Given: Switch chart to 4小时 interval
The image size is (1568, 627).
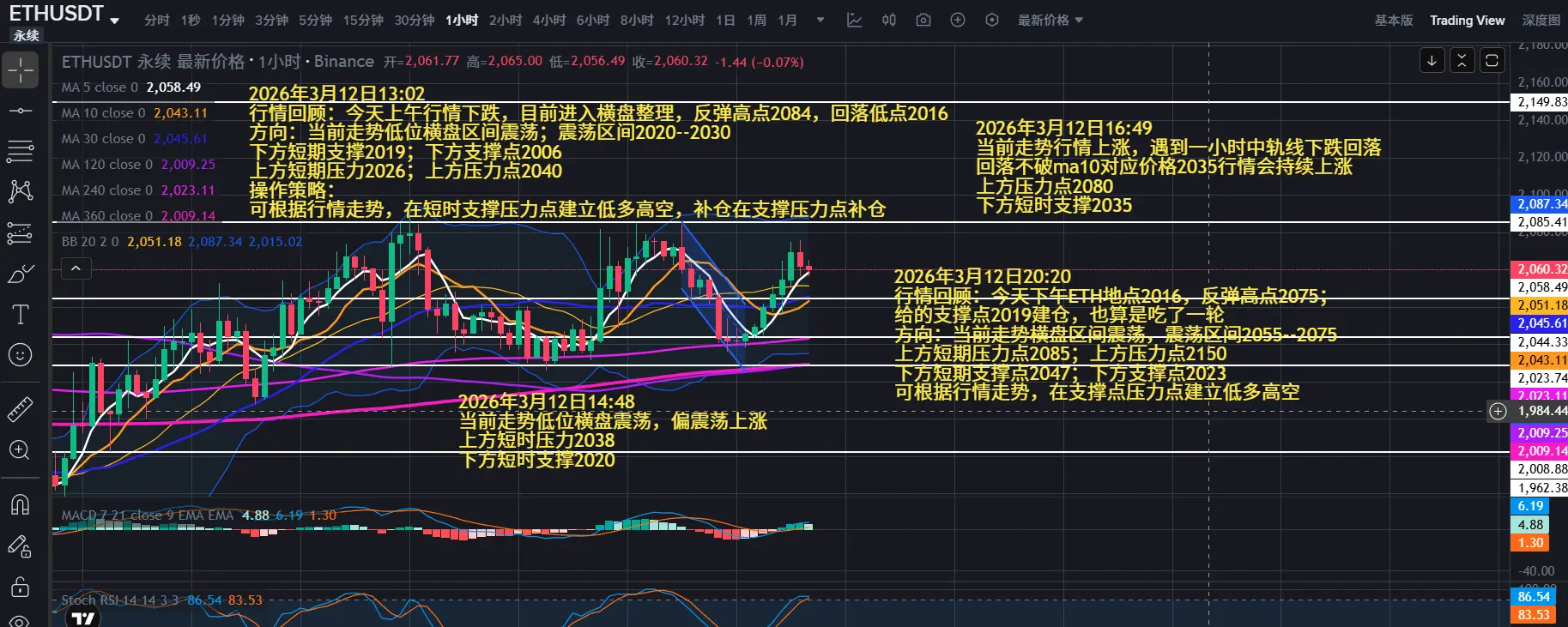Looking at the screenshot, I should 549,20.
